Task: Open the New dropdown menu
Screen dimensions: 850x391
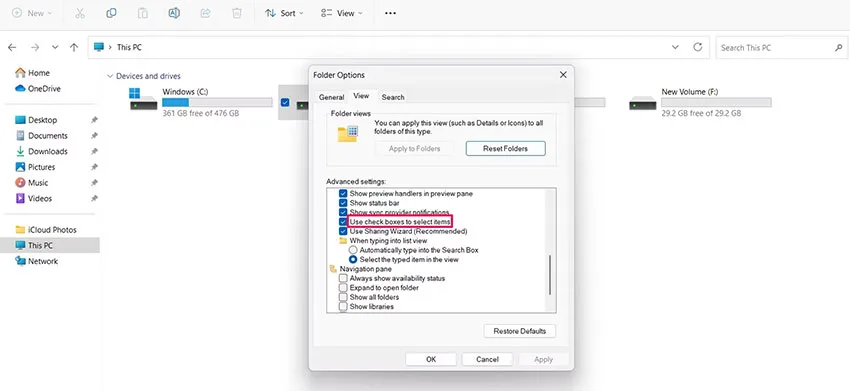Action: 31,14
